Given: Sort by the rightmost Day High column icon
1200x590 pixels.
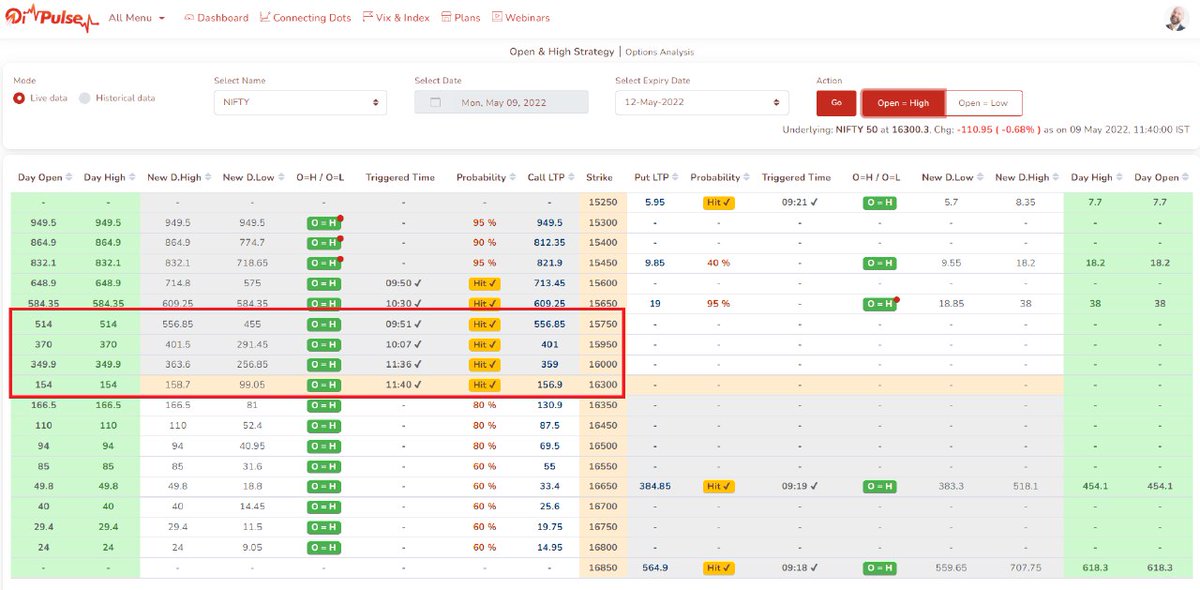Looking at the screenshot, I should pos(1119,178).
